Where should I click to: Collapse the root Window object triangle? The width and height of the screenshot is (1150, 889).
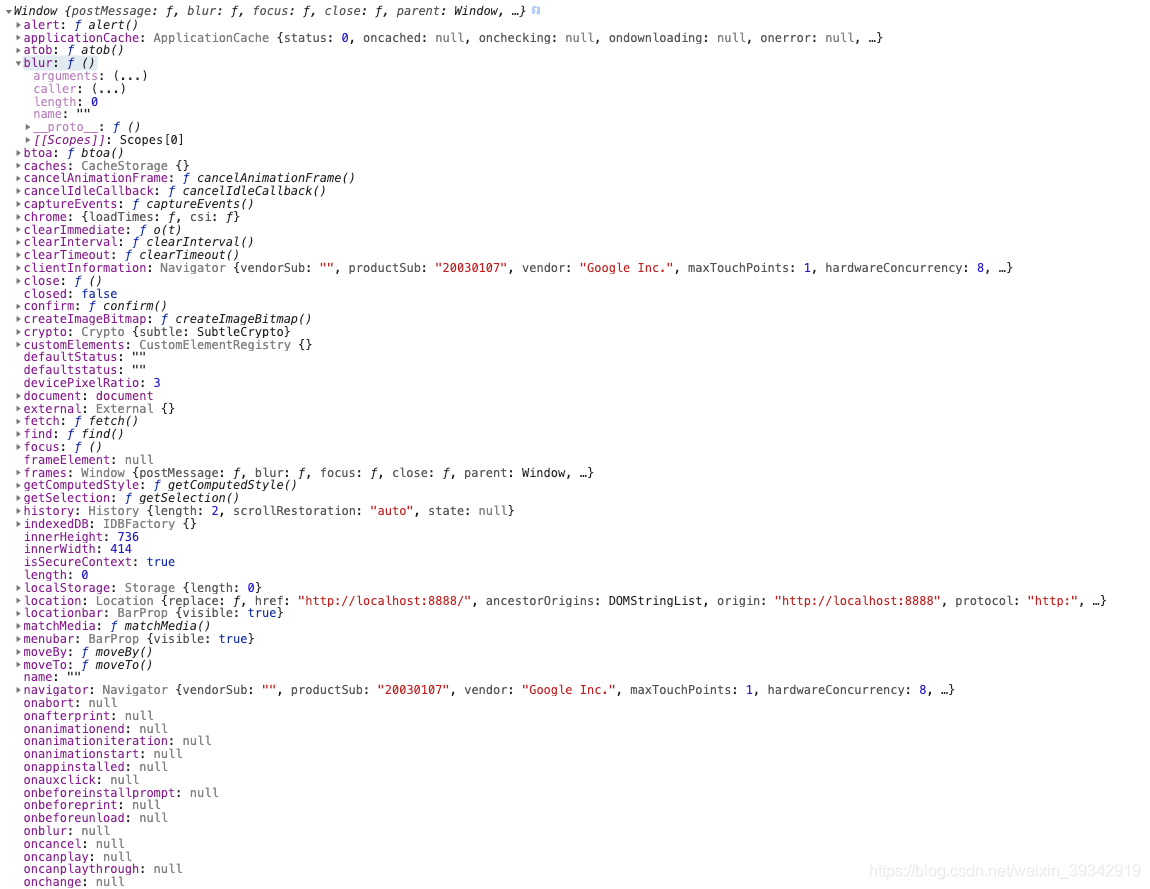(9, 12)
